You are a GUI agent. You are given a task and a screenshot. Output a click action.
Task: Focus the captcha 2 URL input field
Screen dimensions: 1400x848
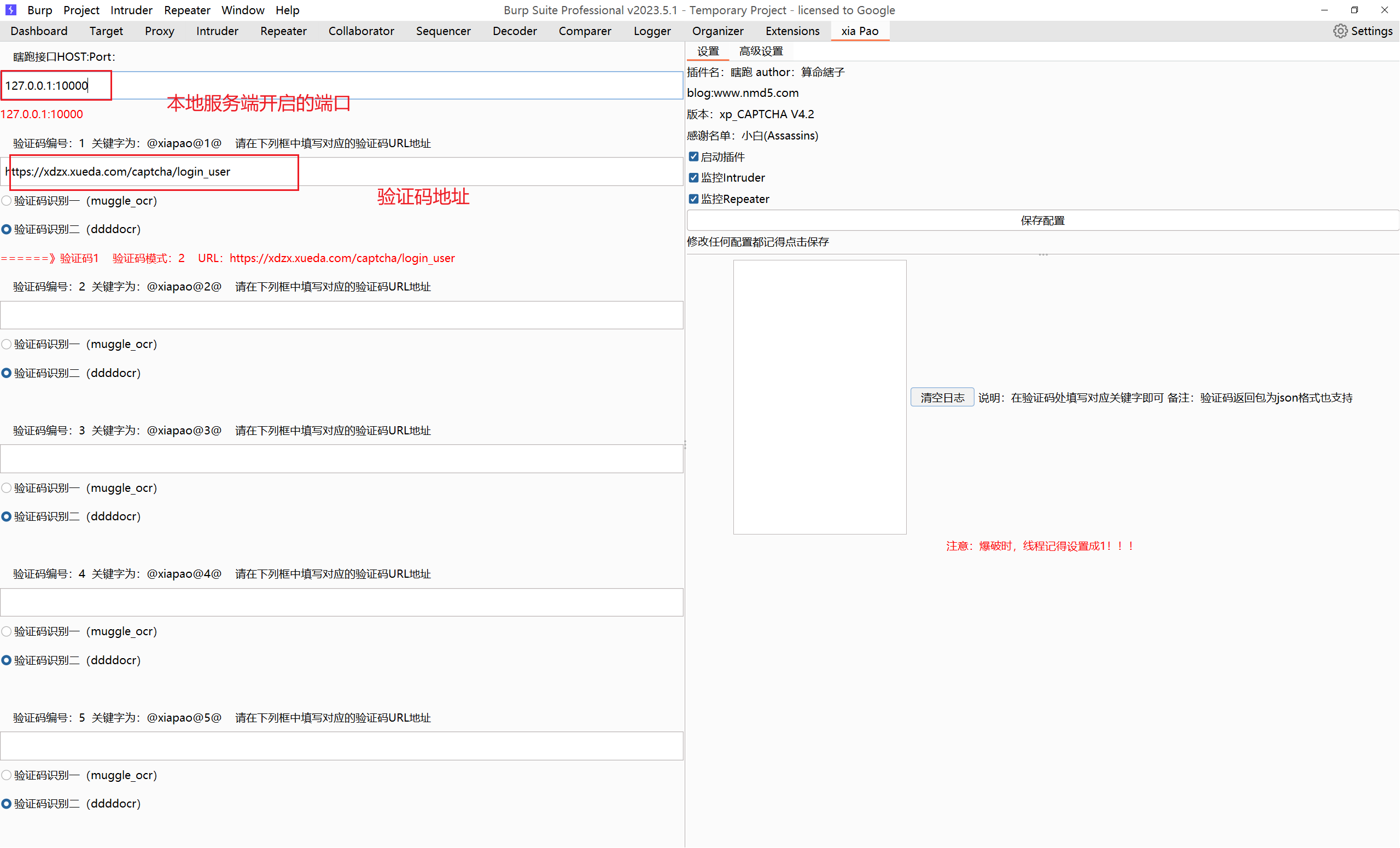[341, 315]
